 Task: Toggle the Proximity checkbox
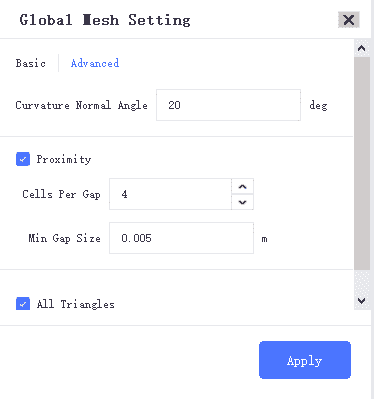tap(23, 159)
